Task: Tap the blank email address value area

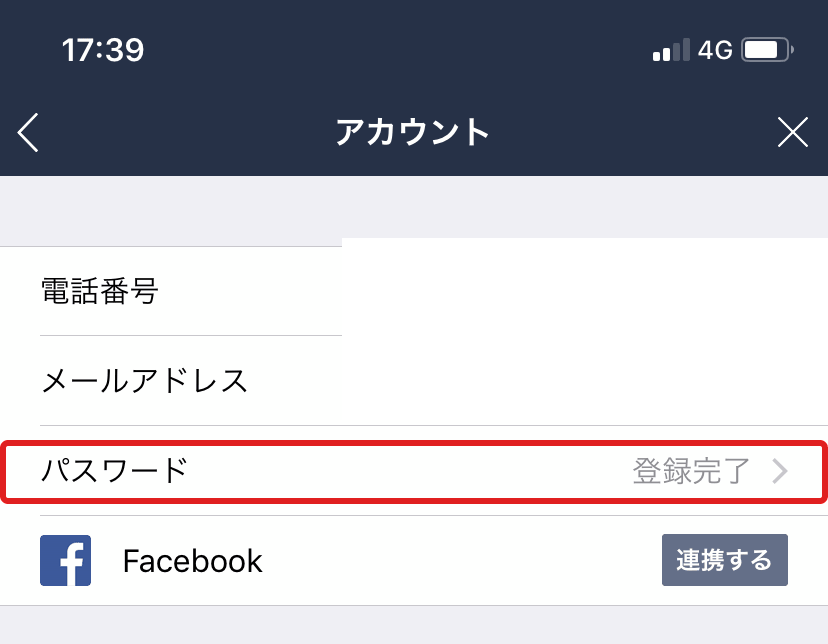Action: (x=539, y=381)
